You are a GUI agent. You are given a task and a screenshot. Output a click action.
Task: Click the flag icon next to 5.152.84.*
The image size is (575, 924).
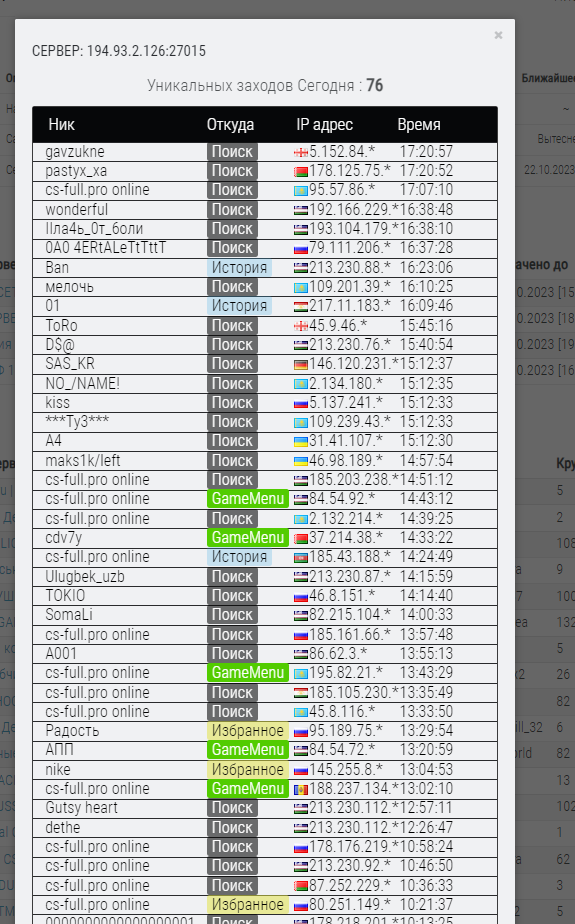point(301,153)
